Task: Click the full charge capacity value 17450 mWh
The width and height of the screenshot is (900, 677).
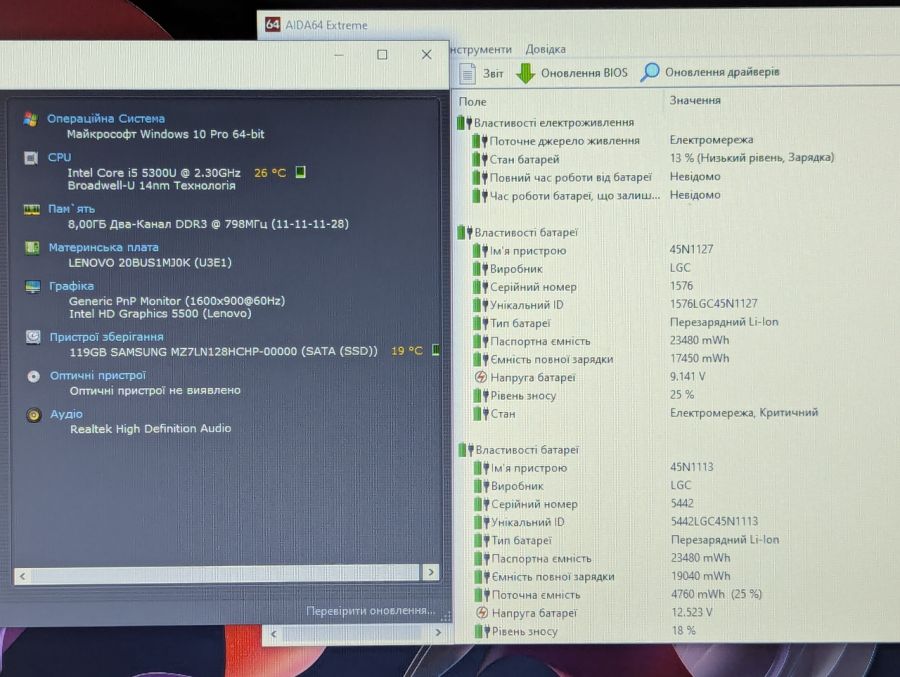Action: point(699,358)
